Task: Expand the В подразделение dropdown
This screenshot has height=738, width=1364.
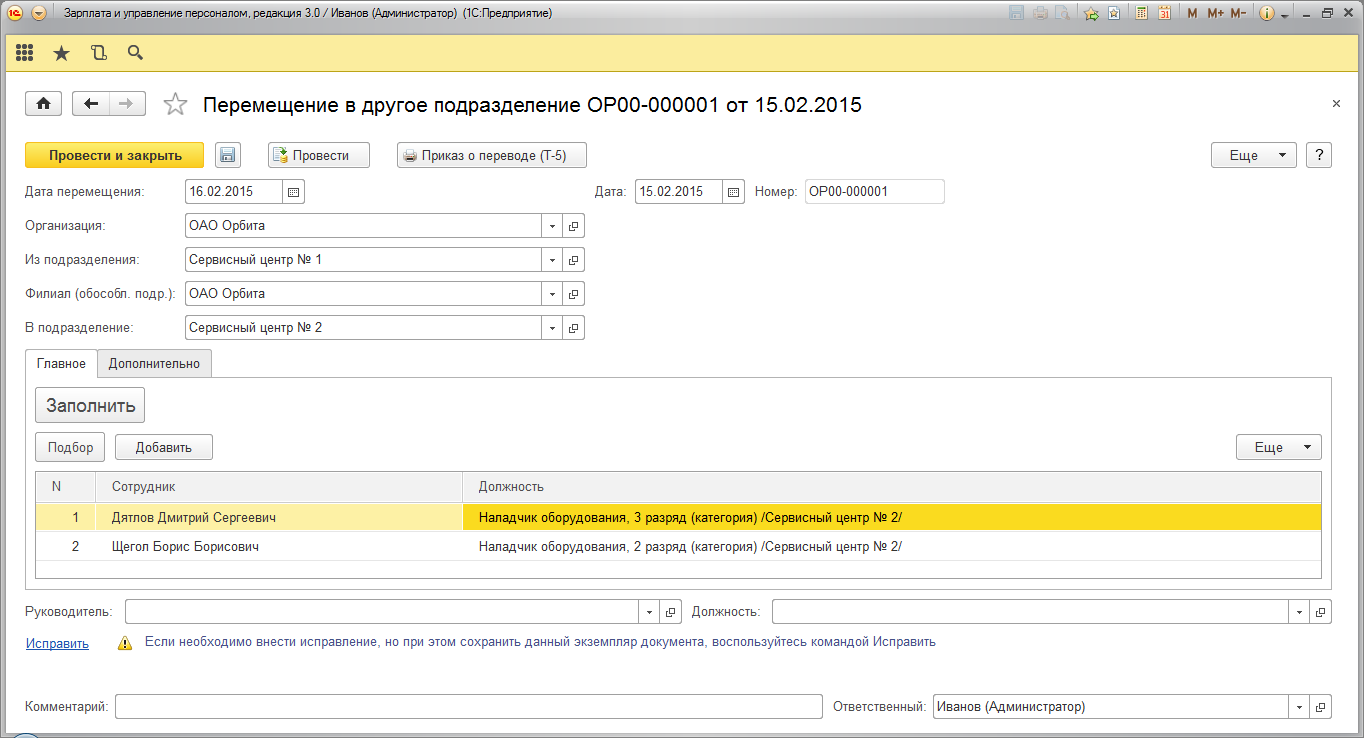Action: pyautogui.click(x=552, y=328)
